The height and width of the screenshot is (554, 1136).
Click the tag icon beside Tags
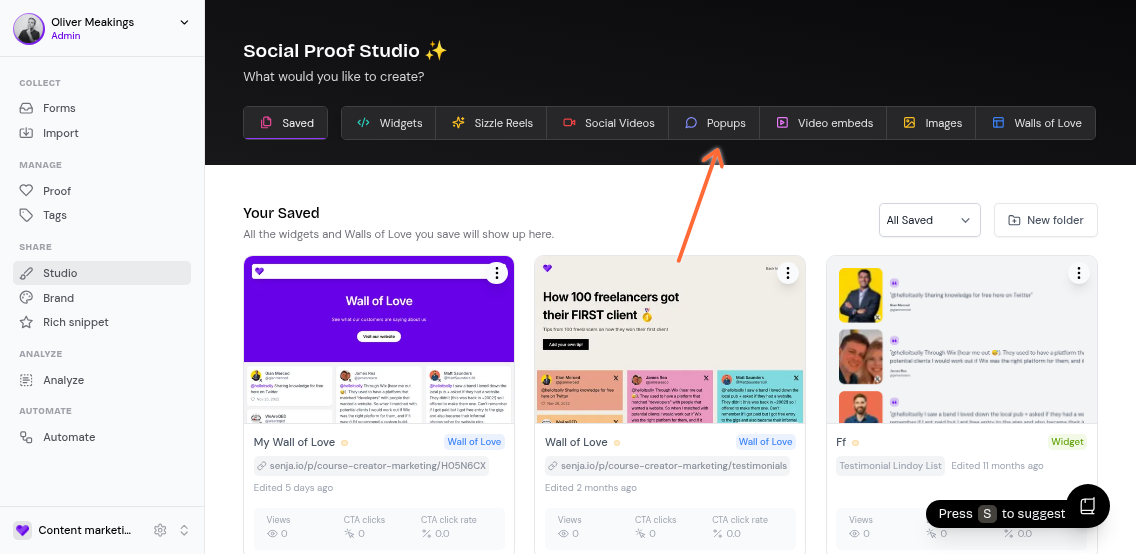26,215
